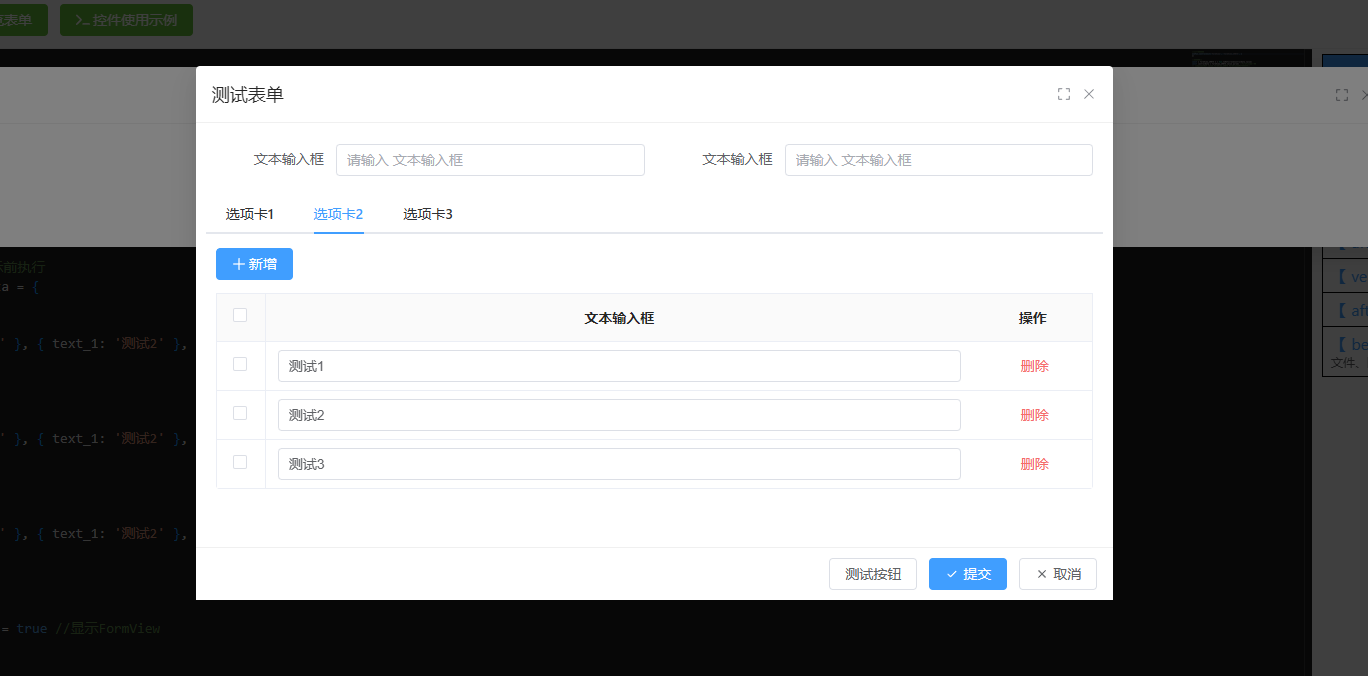1368x676 pixels.
Task: Cancel the dialog with 取消 button
Action: pyautogui.click(x=1057, y=574)
